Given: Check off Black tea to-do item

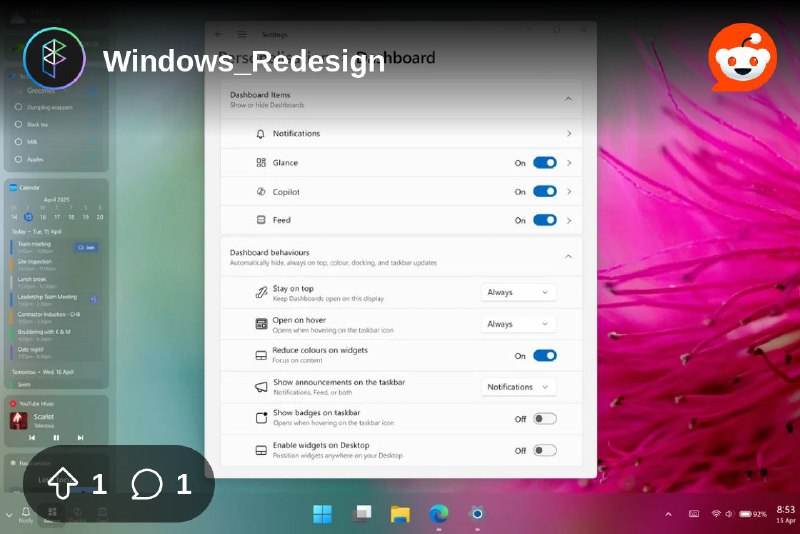Looking at the screenshot, I should tap(18, 124).
